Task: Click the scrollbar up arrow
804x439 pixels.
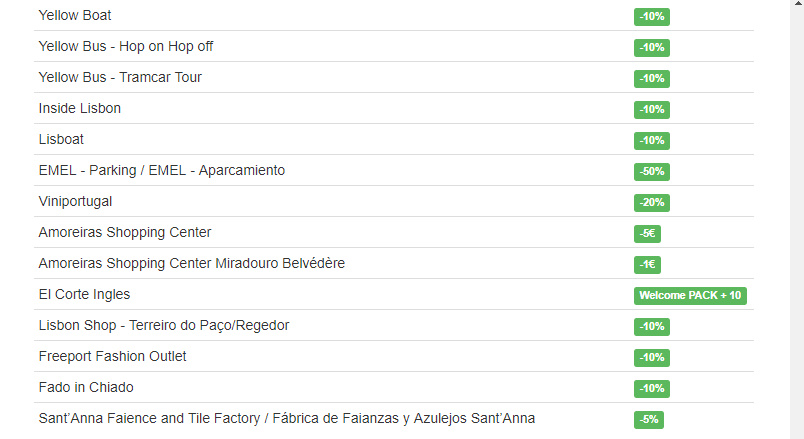Action: tap(798, 3)
